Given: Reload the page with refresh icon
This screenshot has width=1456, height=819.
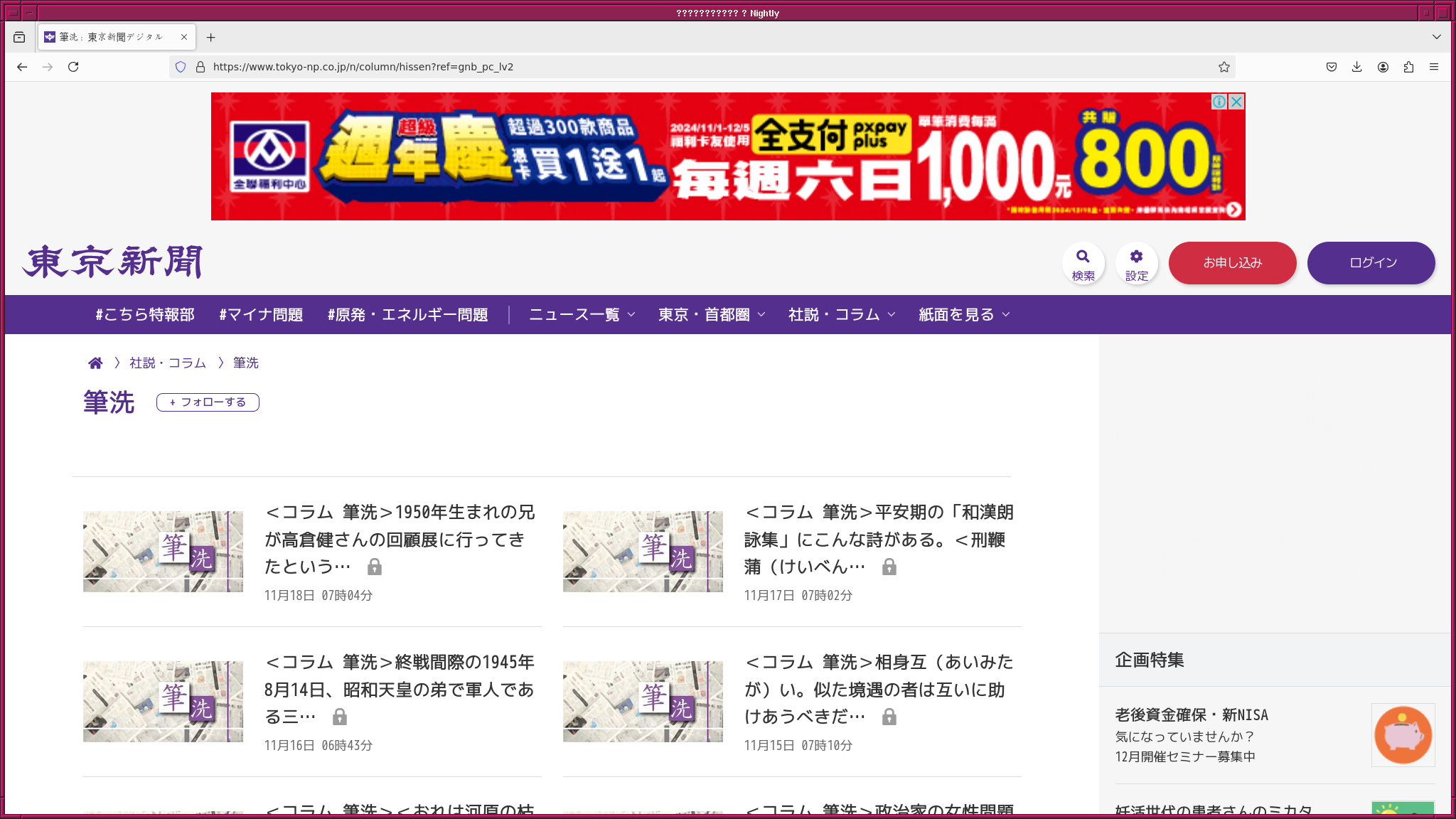Looking at the screenshot, I should point(73,67).
